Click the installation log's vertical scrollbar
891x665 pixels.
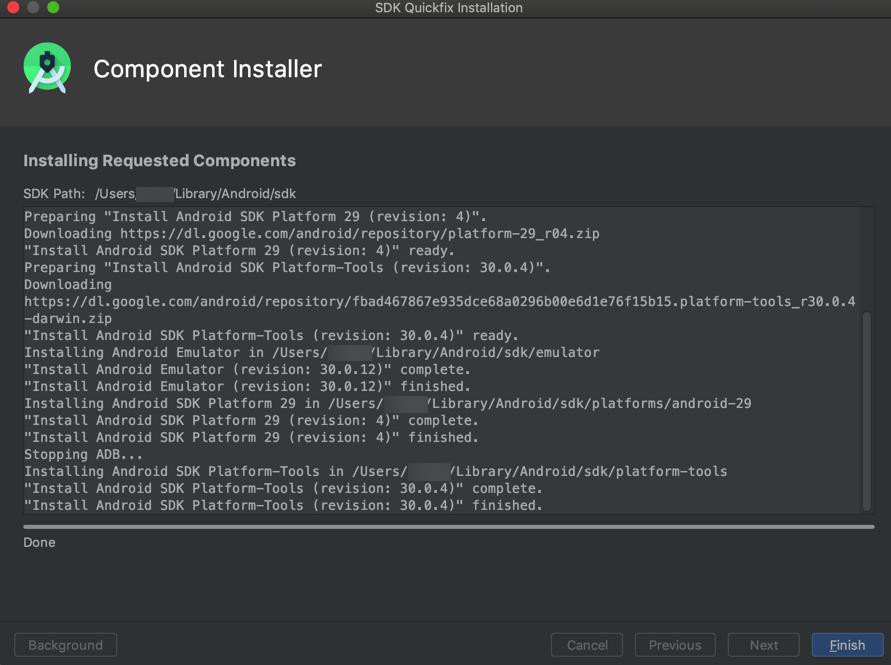tap(867, 411)
